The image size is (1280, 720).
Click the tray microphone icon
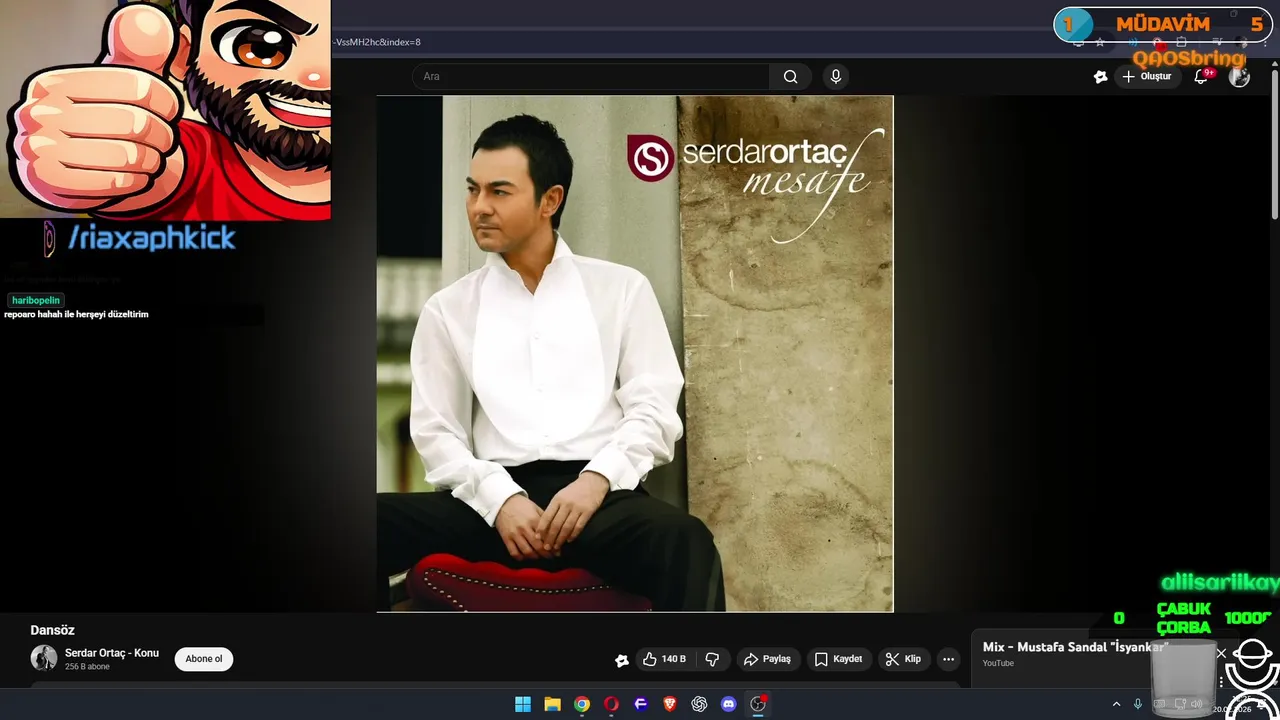coord(1138,704)
